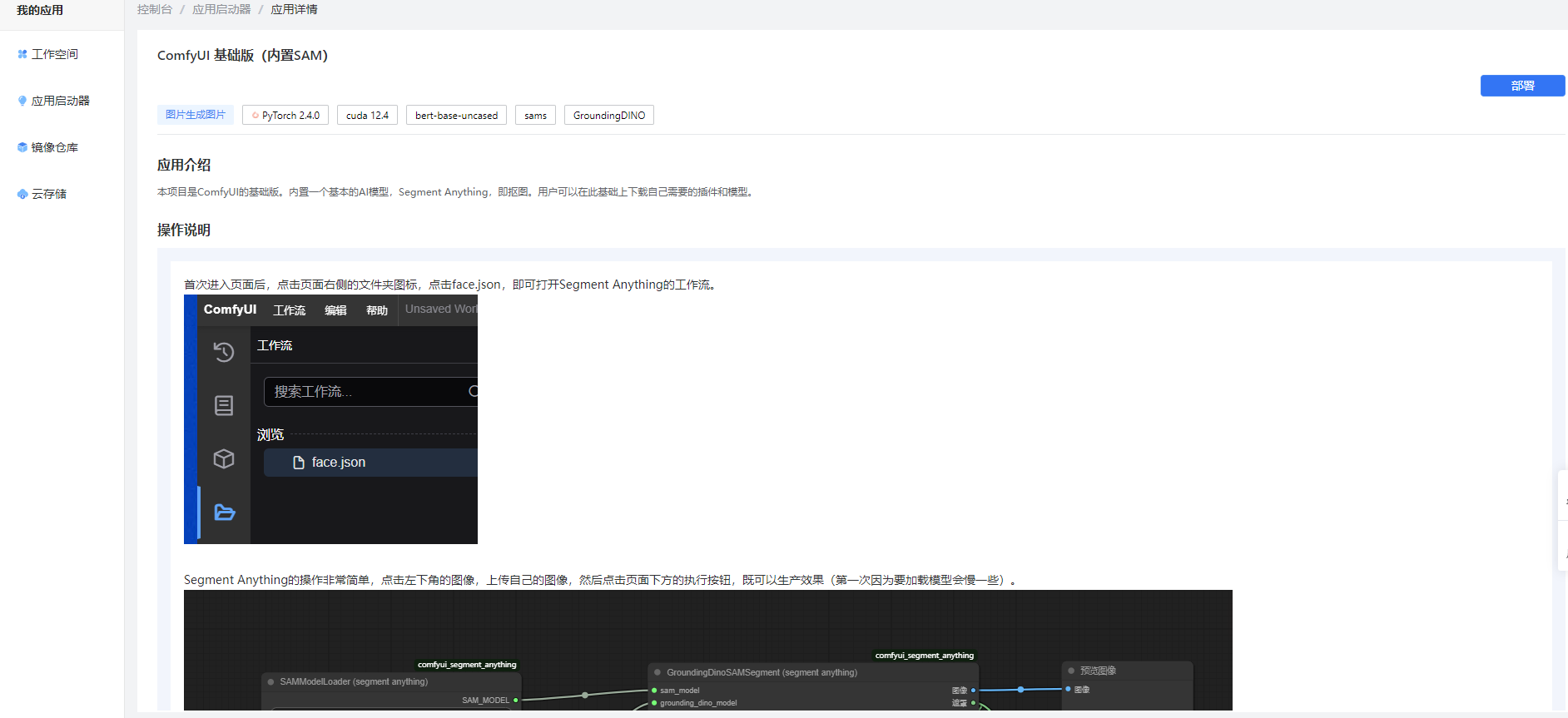This screenshot has height=718, width=1568.
Task: Click the app description paragraph
Action: 456,191
